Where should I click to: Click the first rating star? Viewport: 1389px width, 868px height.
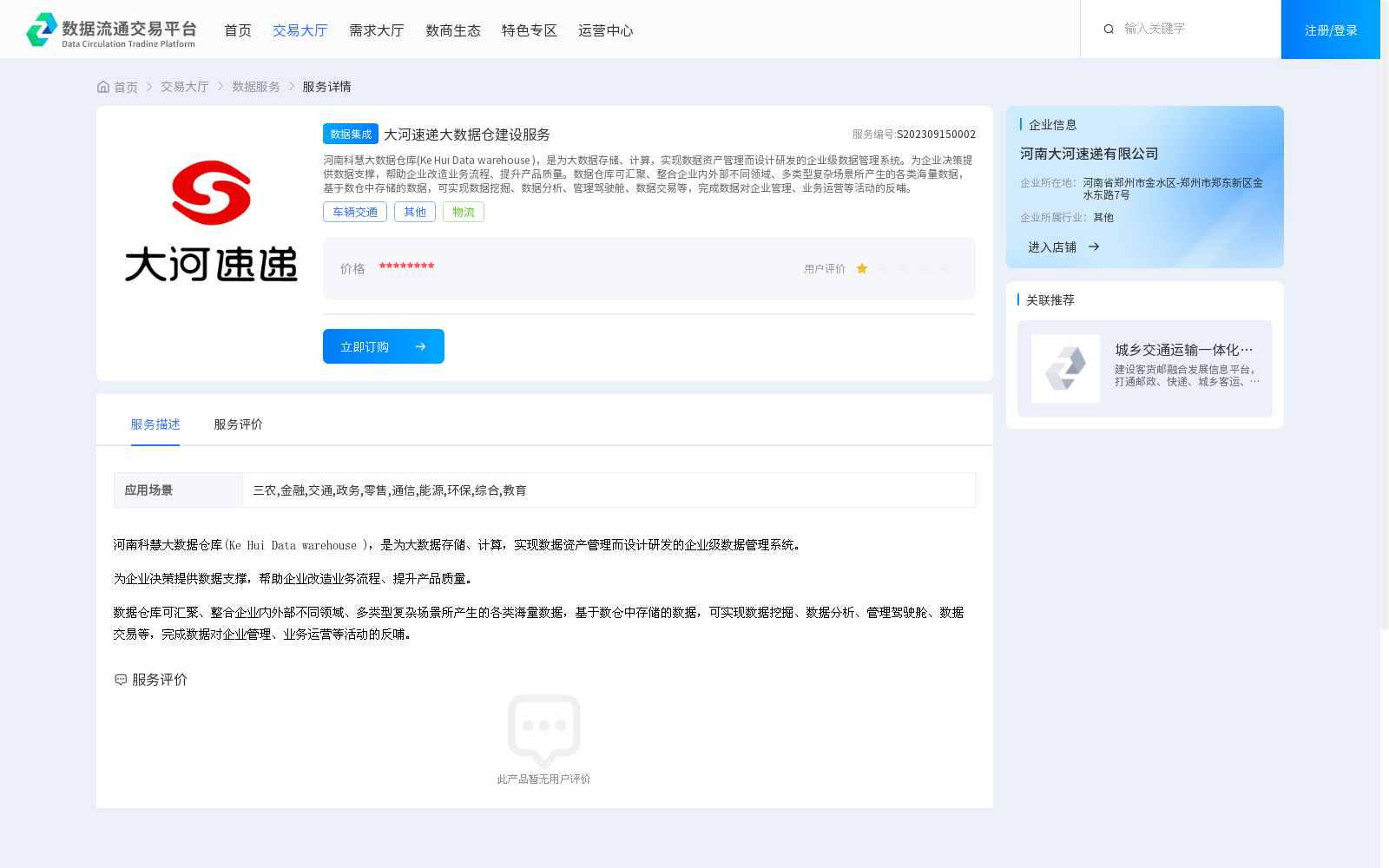862,269
